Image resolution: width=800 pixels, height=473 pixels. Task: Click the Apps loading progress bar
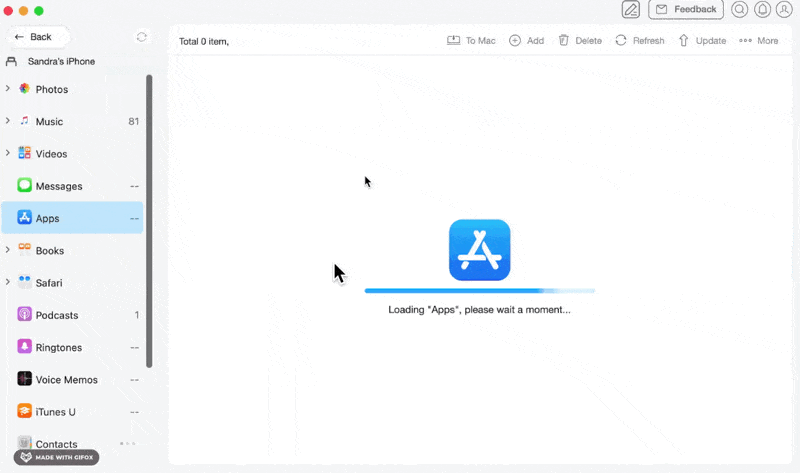(x=480, y=291)
